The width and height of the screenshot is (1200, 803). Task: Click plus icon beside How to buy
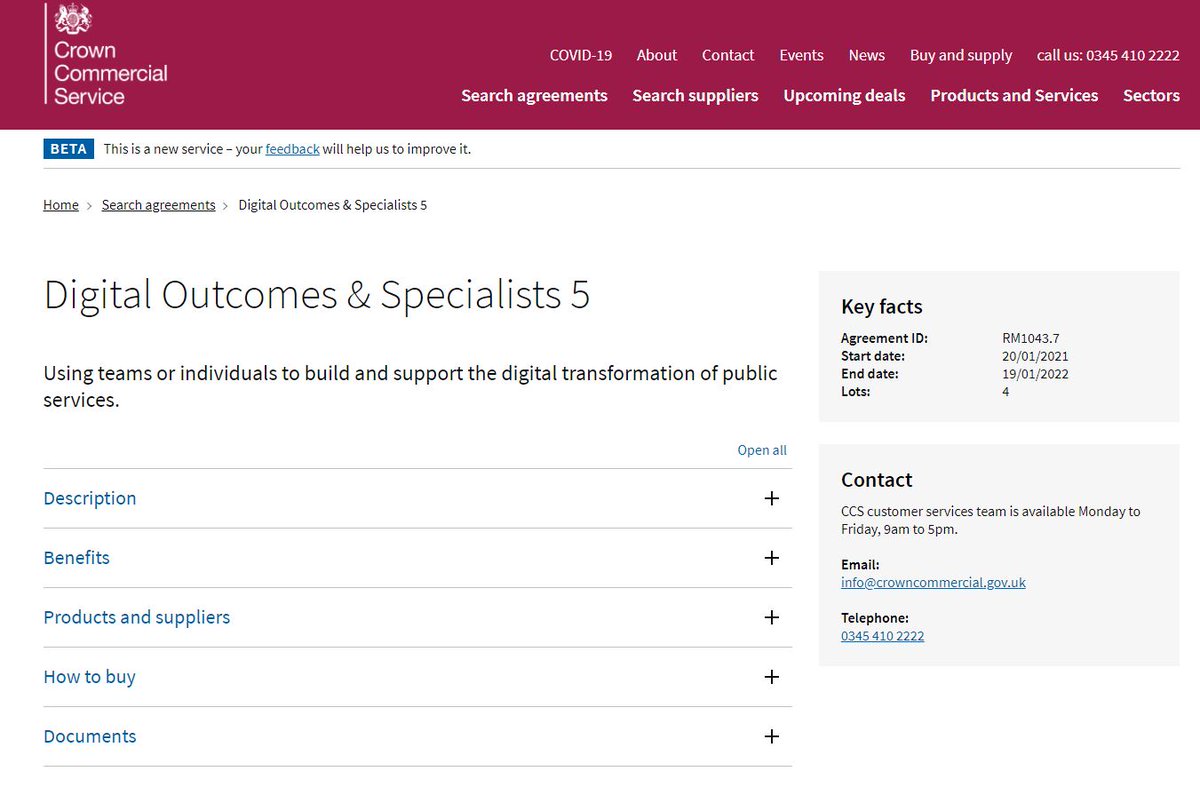[x=771, y=677]
